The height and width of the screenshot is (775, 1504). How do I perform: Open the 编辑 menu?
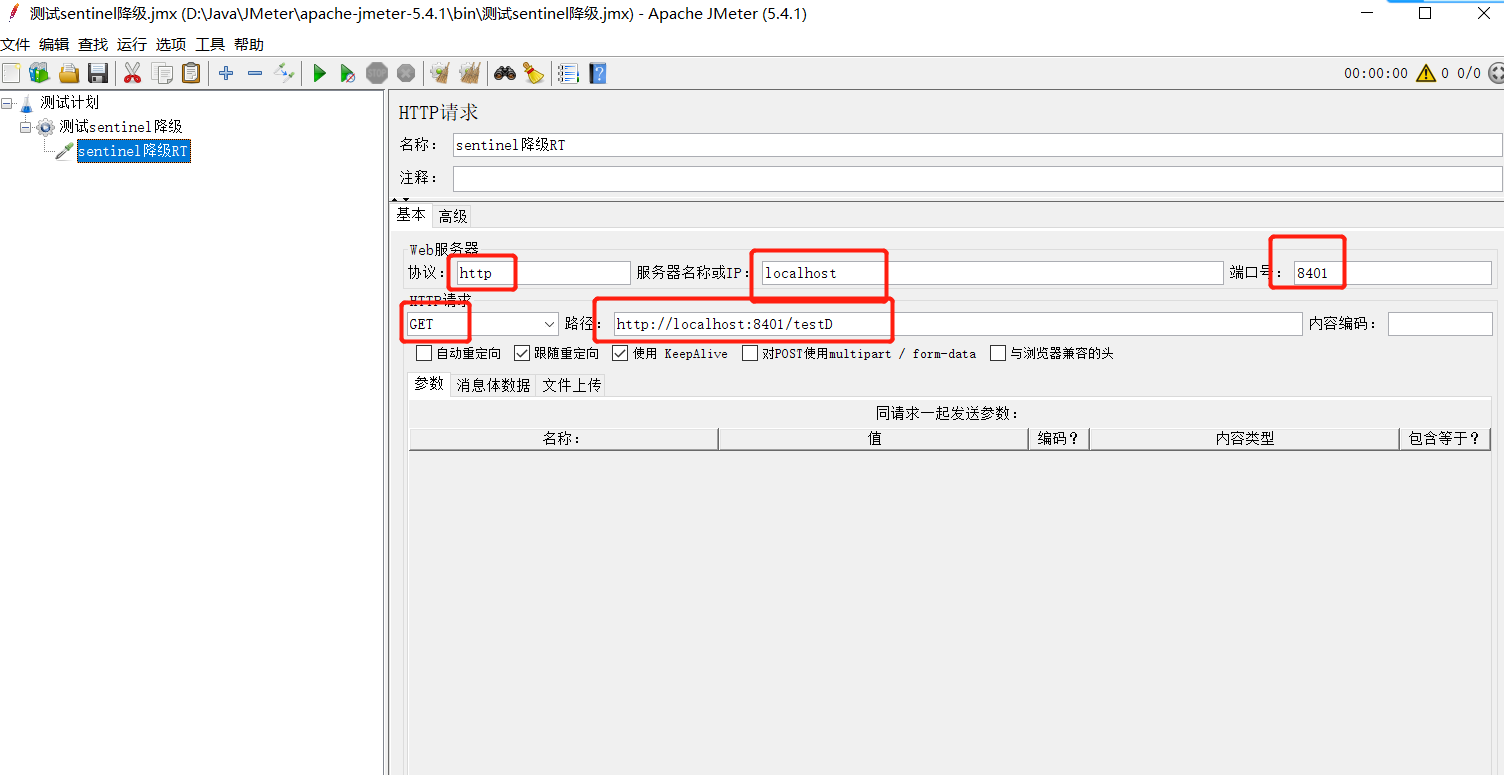(54, 44)
